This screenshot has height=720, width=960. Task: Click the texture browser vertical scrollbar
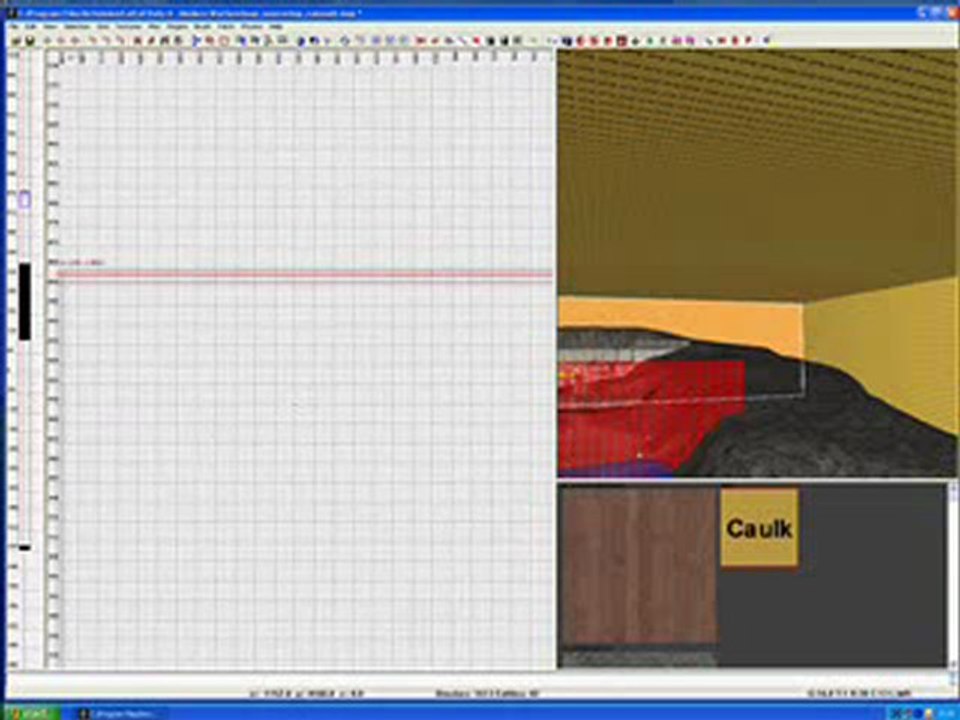[x=953, y=576]
